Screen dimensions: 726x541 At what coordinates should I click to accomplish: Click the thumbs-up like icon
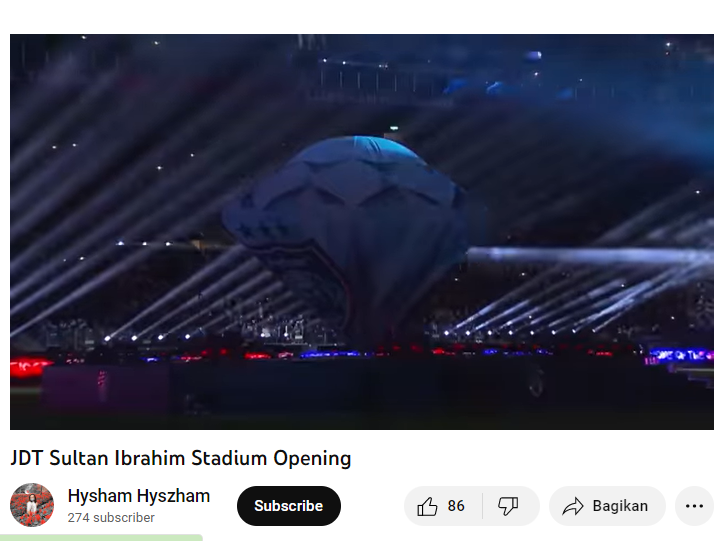click(427, 506)
